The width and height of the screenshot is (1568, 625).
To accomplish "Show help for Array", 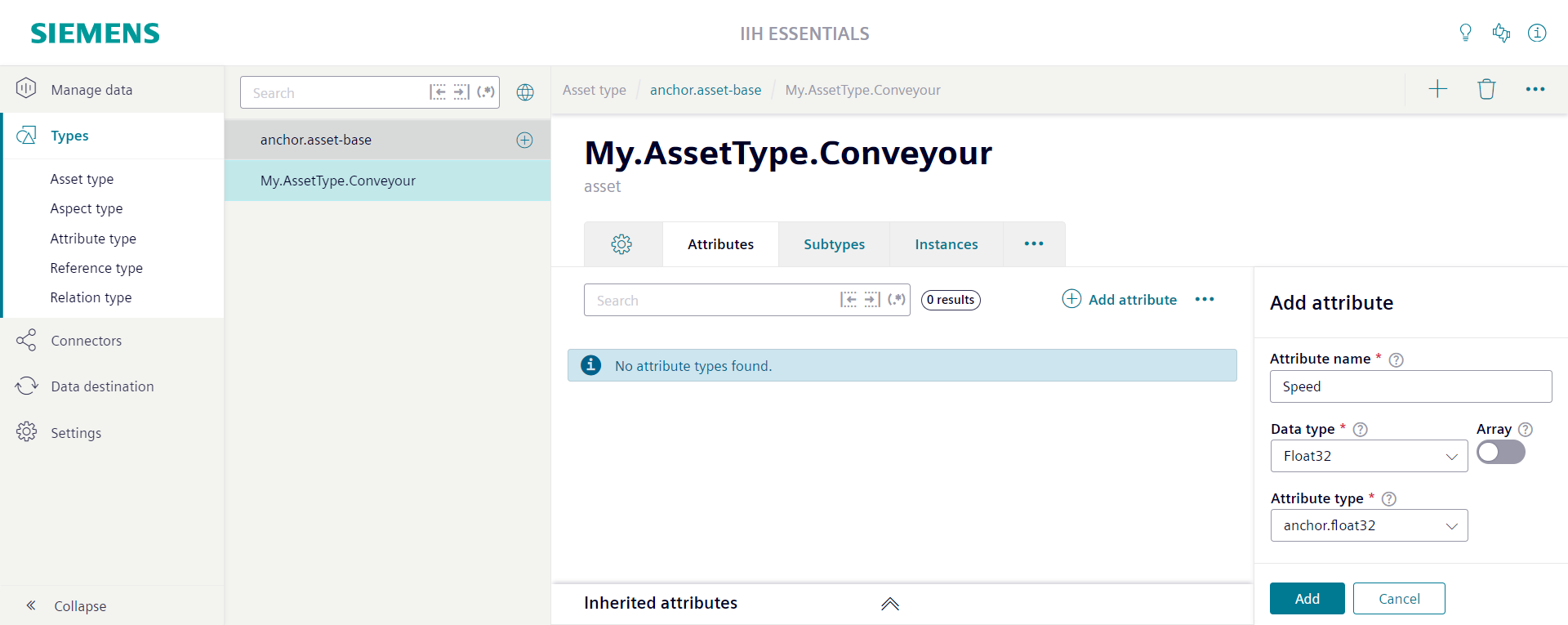I will click(x=1526, y=429).
